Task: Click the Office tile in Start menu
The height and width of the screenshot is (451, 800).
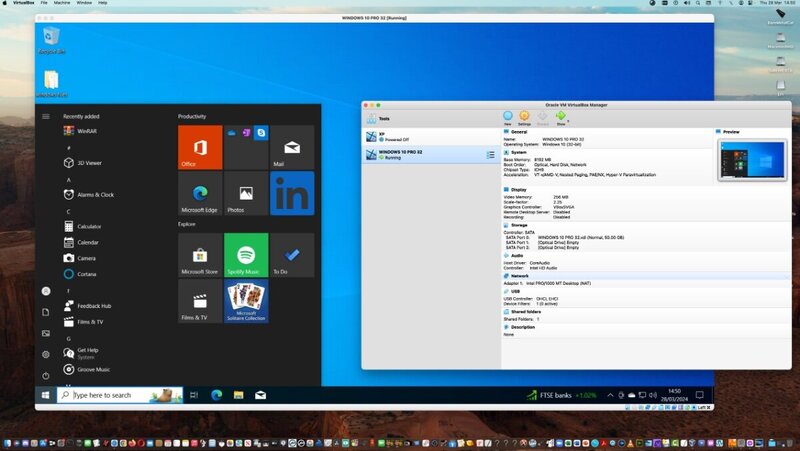Action: point(200,147)
